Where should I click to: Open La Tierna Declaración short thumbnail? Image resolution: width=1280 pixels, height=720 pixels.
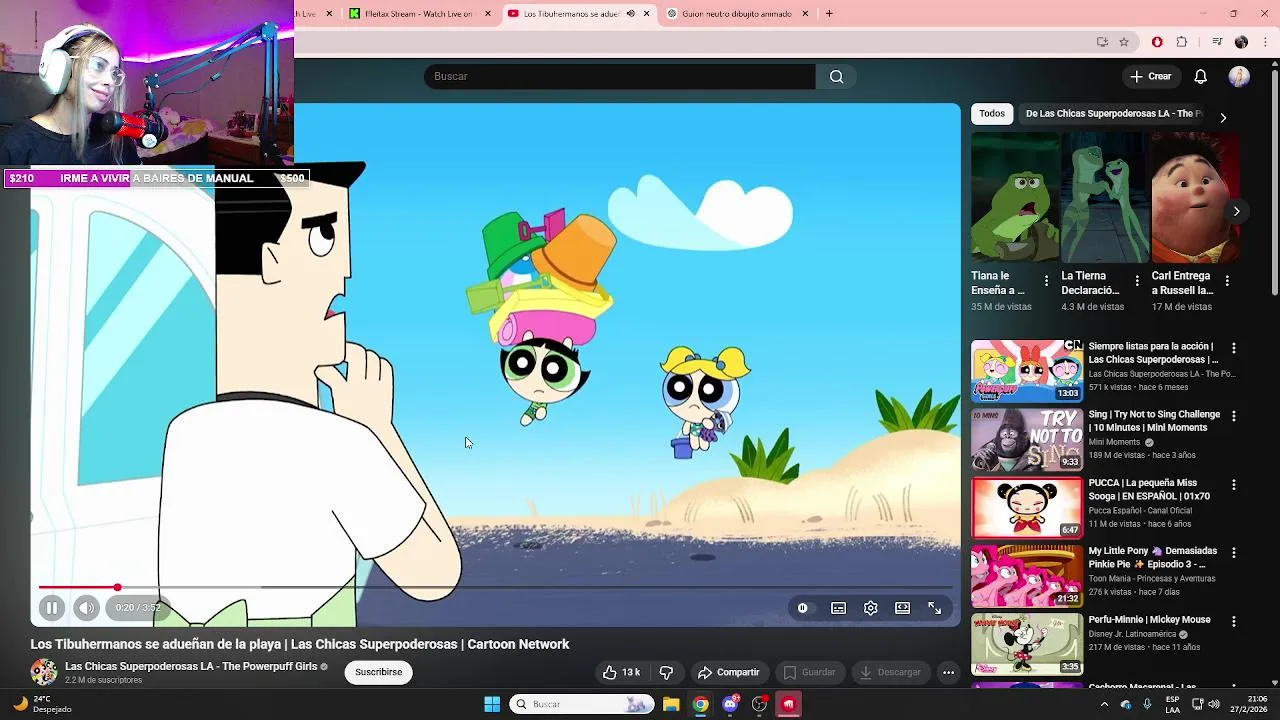point(1105,198)
